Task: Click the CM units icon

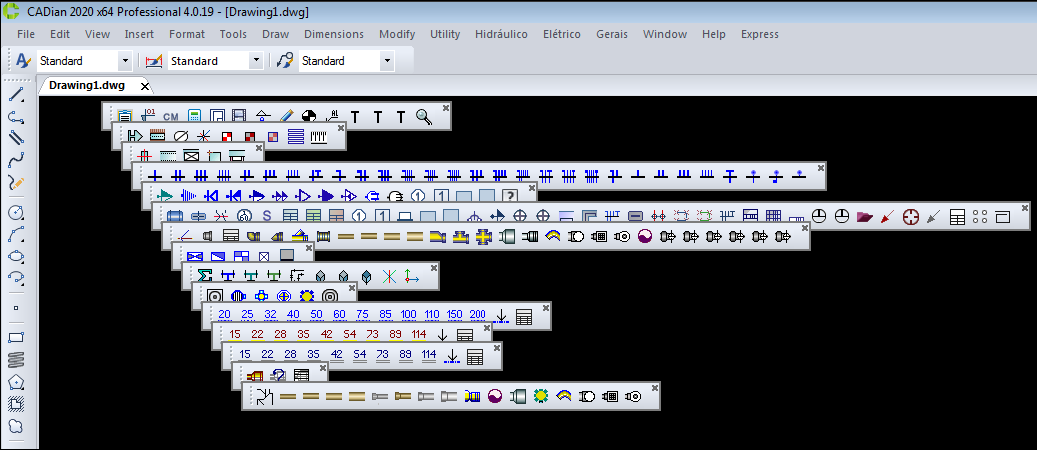Action: pos(171,116)
